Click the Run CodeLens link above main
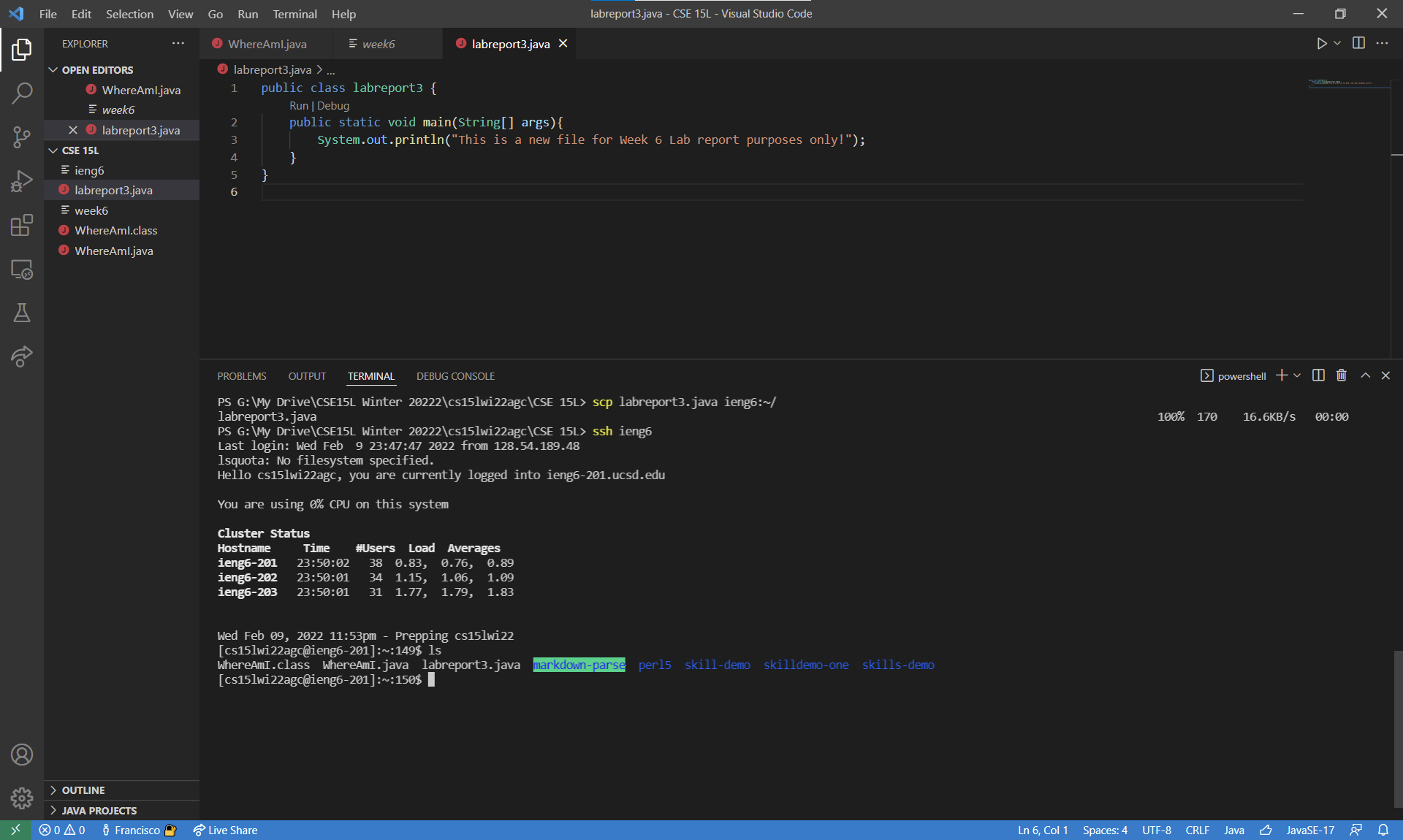The image size is (1403, 840). point(299,106)
